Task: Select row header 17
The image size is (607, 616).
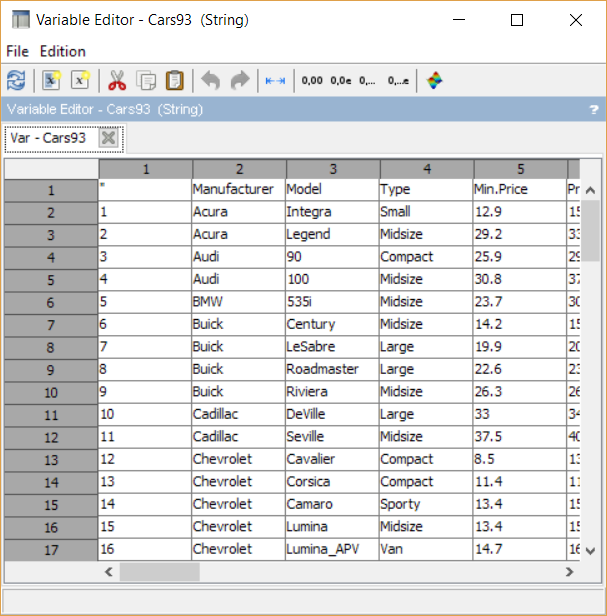Action: (x=51, y=550)
